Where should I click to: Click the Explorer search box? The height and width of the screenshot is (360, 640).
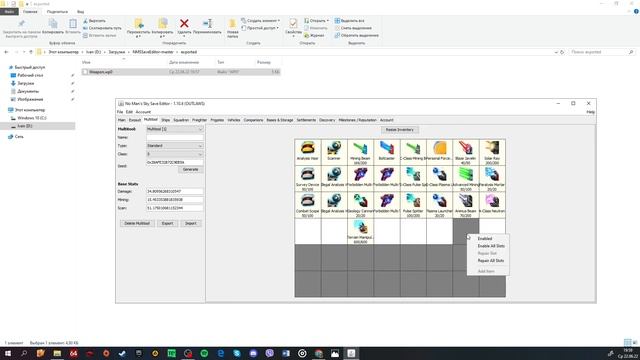point(601,52)
